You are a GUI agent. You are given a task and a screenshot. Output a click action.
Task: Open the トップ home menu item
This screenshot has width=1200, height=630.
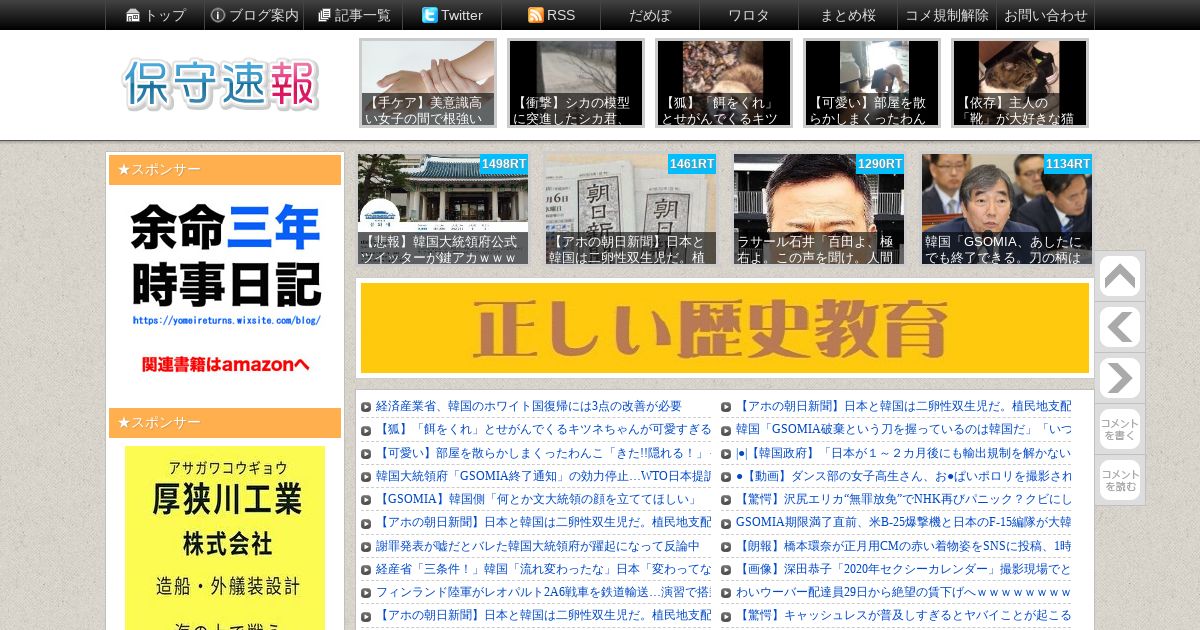155,15
